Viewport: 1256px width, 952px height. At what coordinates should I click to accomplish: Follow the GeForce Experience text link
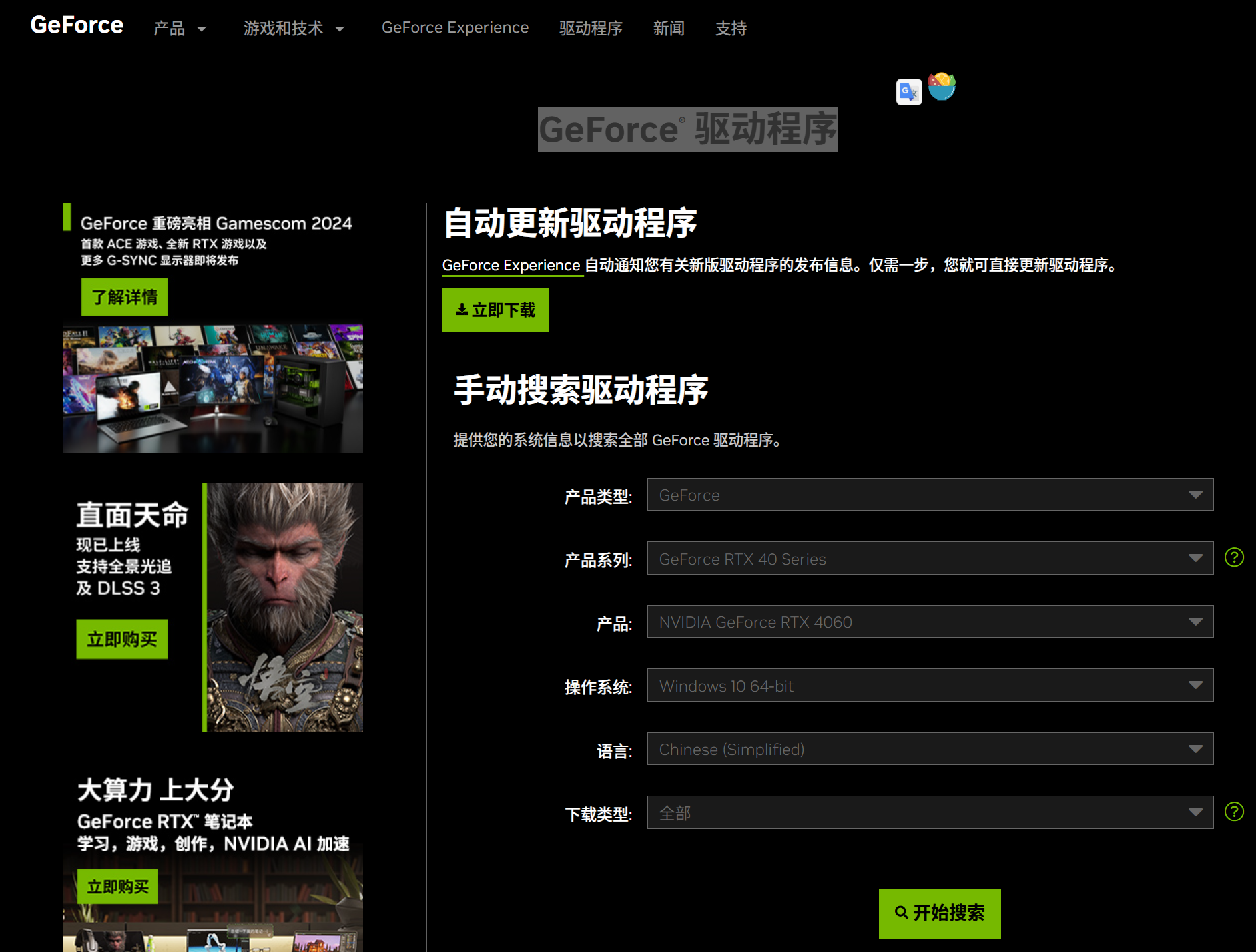tap(511, 265)
